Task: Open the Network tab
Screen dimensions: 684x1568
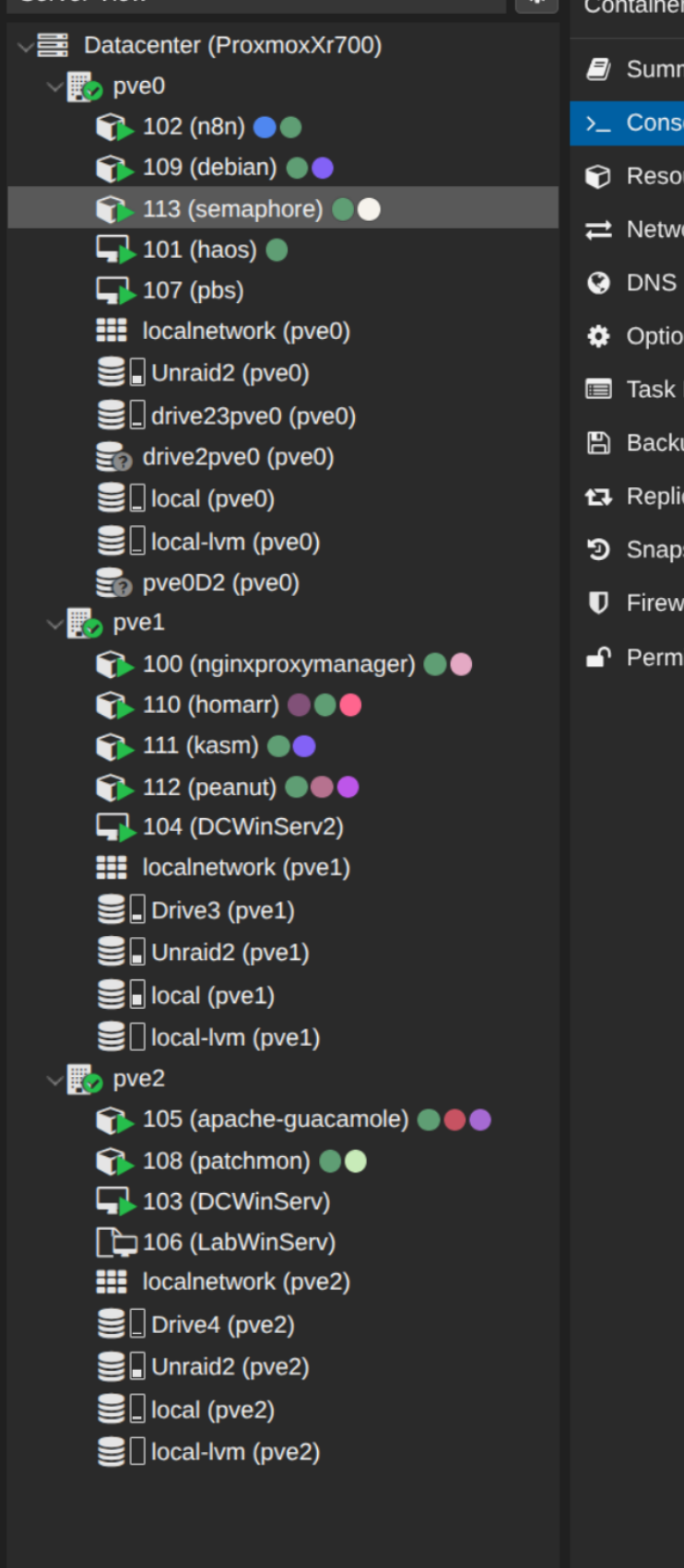Action: pyautogui.click(x=627, y=229)
